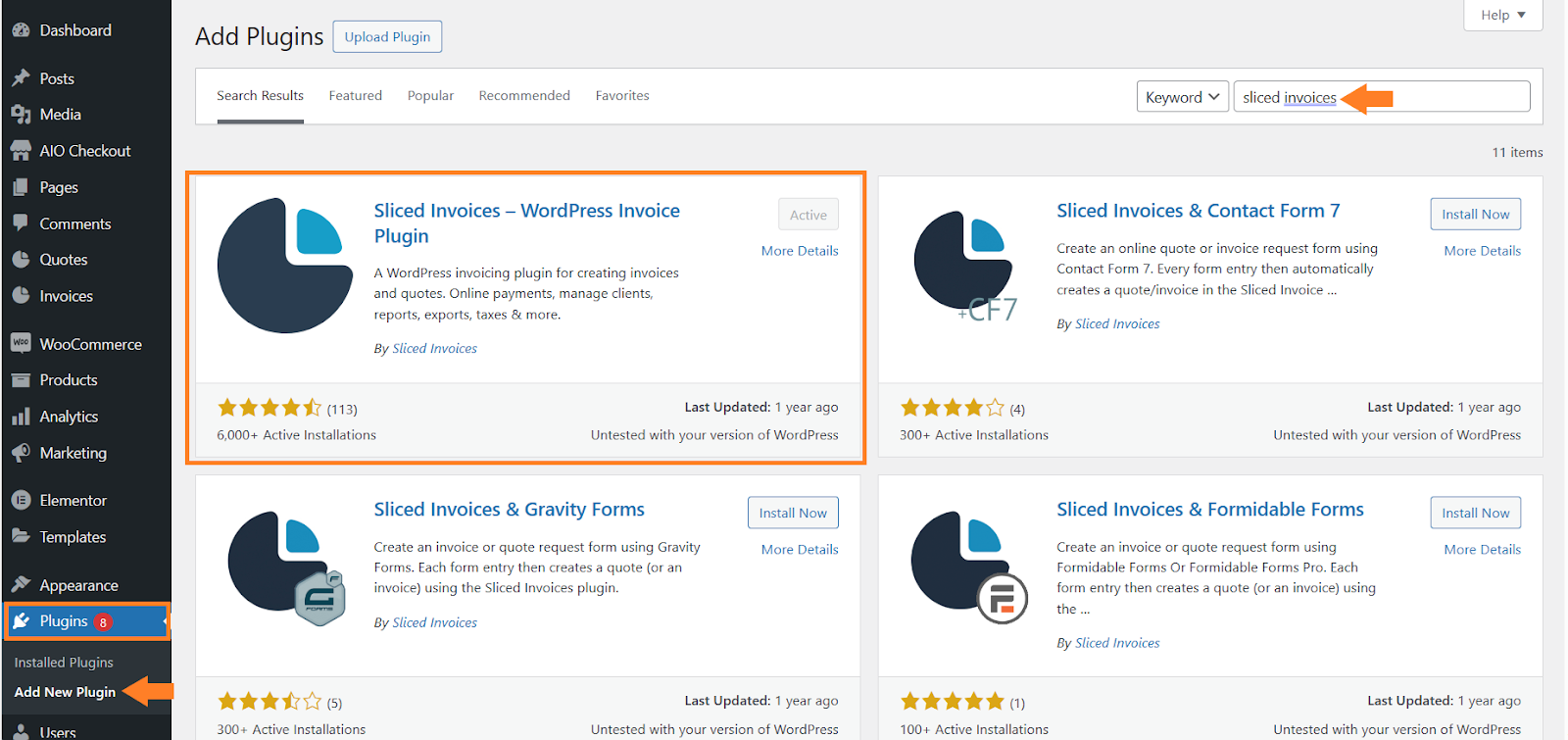Expand the Help panel dropdown

pyautogui.click(x=1503, y=15)
